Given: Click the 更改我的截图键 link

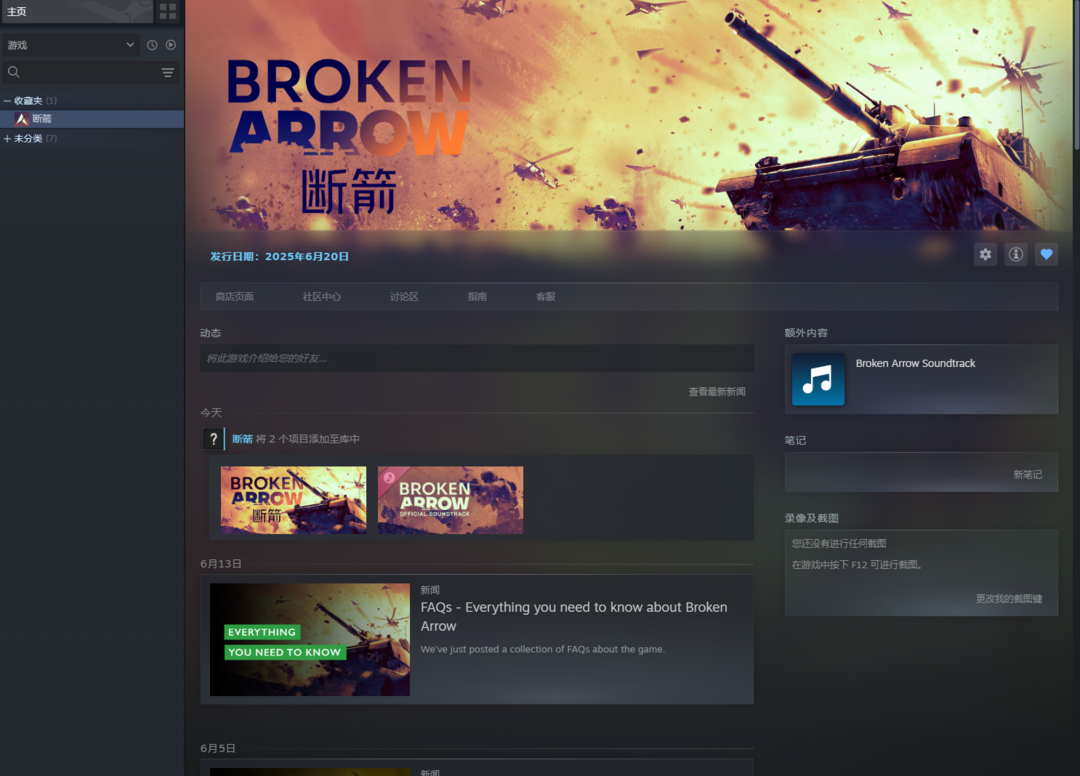Looking at the screenshot, I should [1008, 598].
